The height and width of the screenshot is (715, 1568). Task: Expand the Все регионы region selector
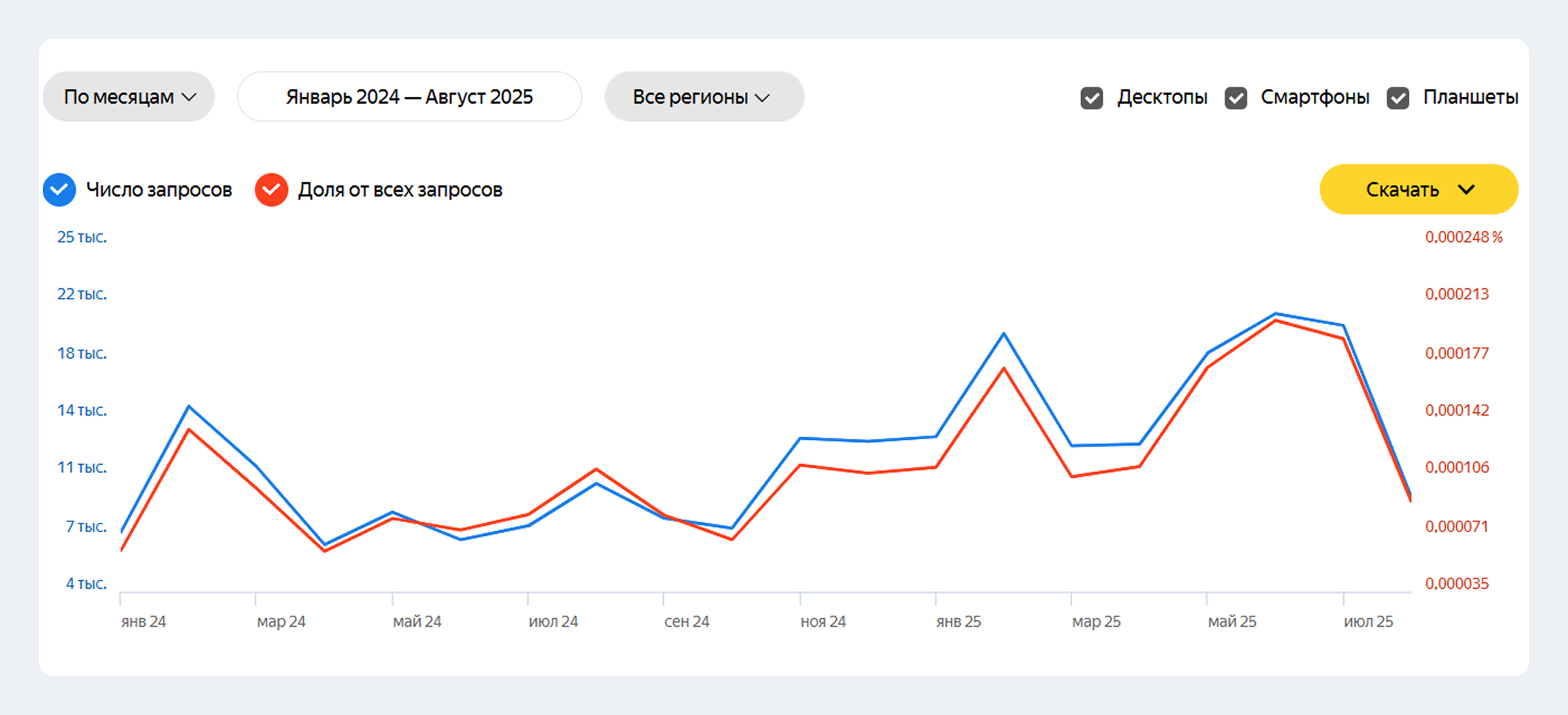tap(704, 97)
